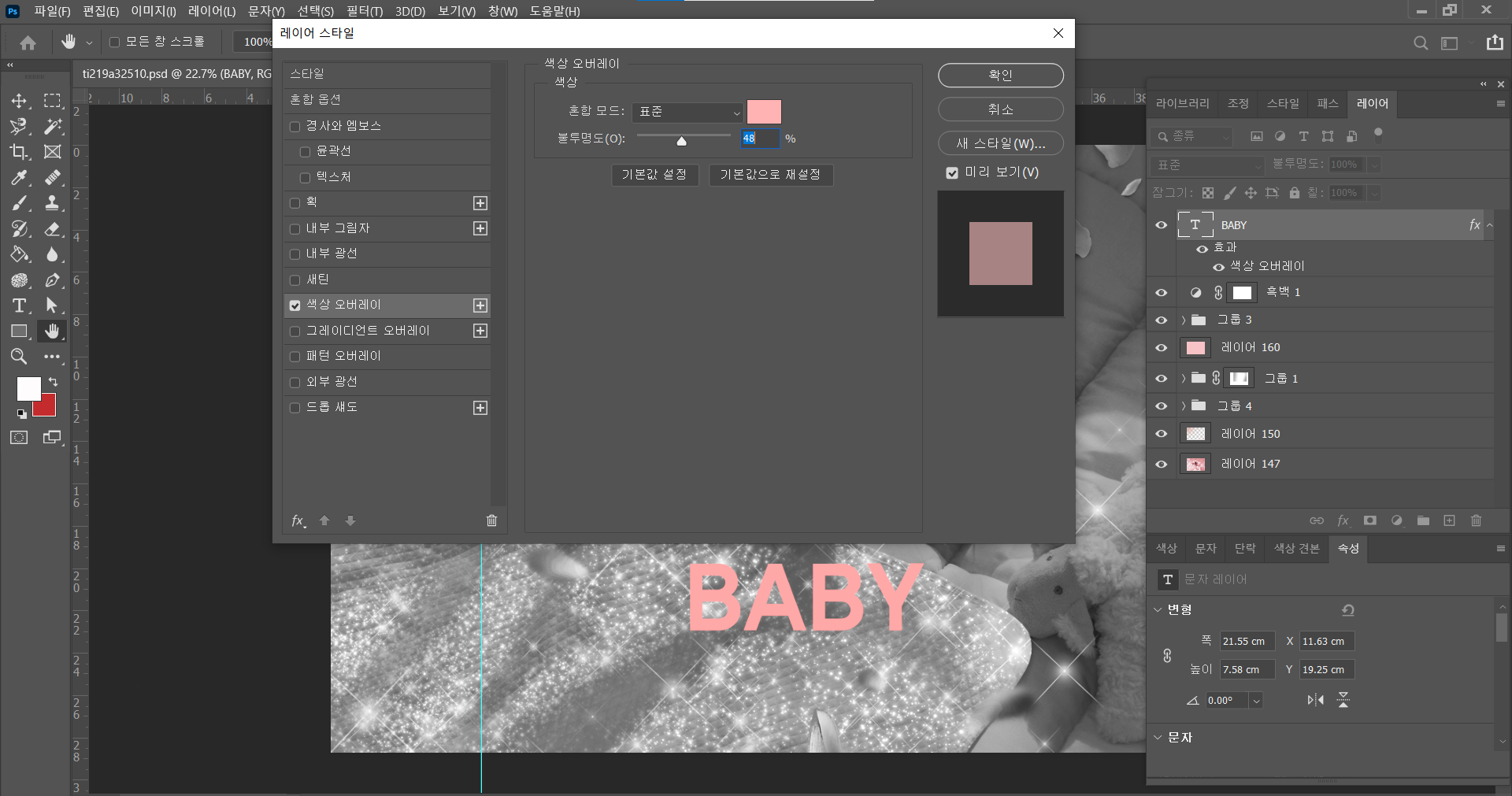Collapse the 변형 section in Properties

1158,609
